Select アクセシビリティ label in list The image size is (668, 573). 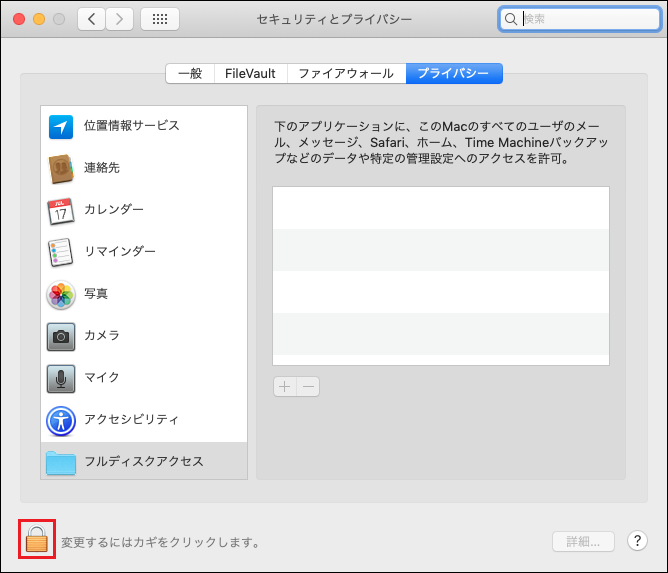coord(131,420)
